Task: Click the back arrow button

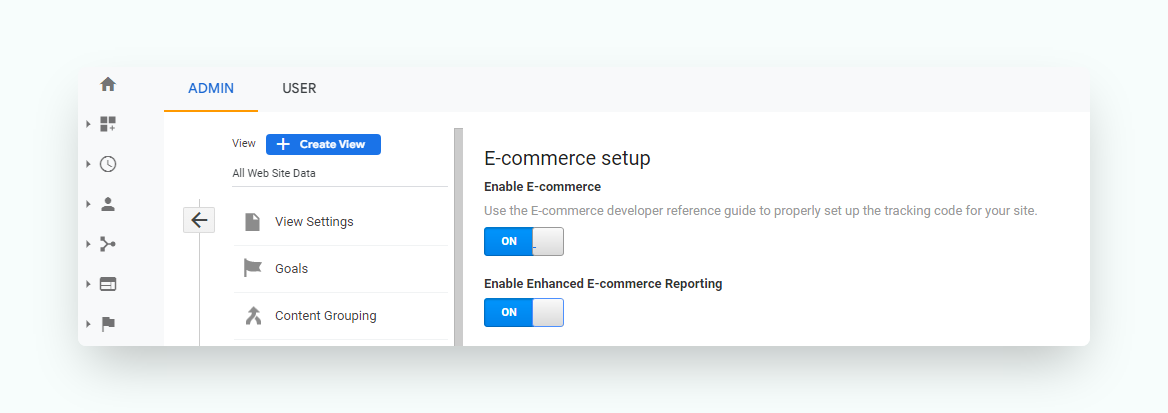Action: (x=199, y=220)
